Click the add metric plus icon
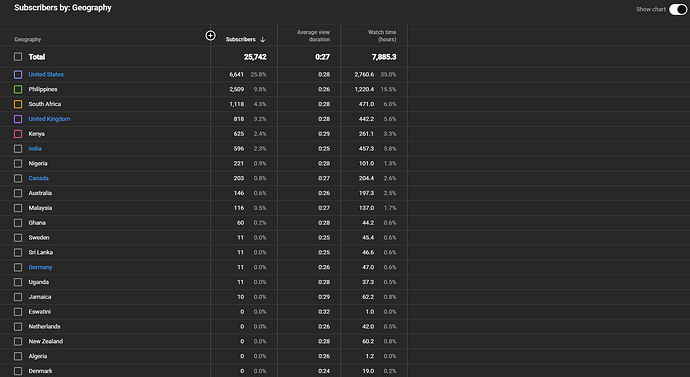Screen dimensions: 690x377 210,36
